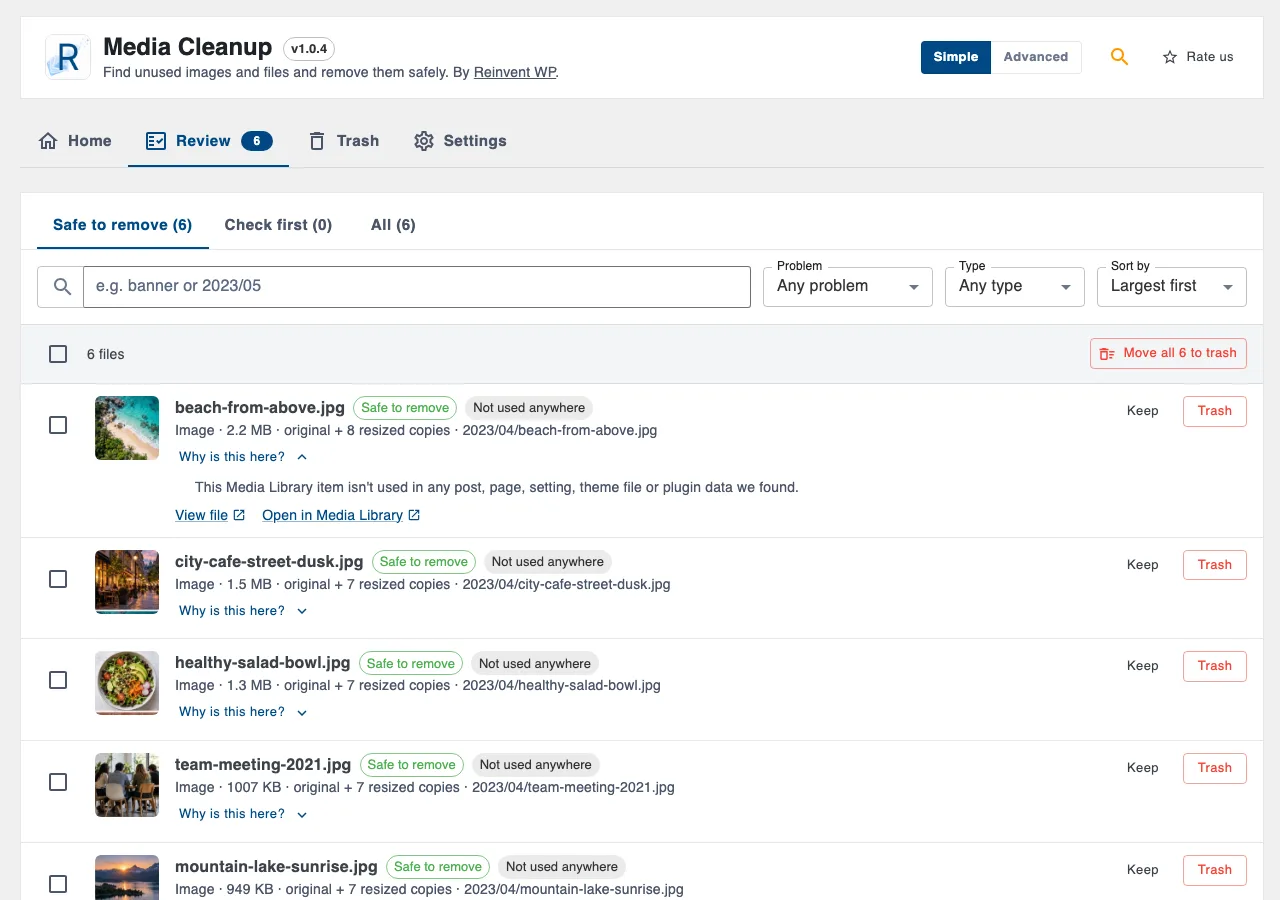Click the orange search magnifier icon
Screen dimensions: 1280x900
[x=1119, y=57]
